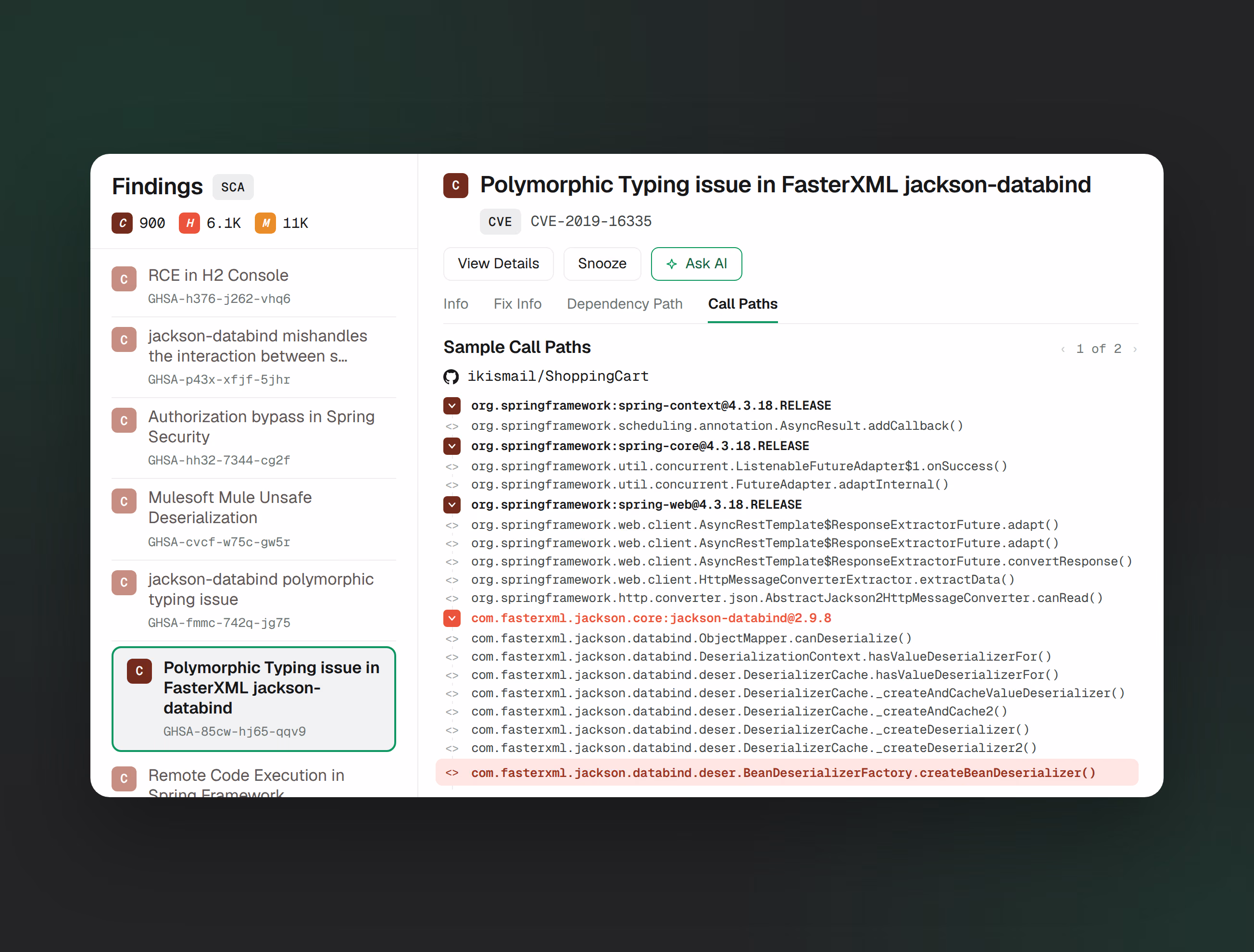Click code icon next to DeserializationContext.hasValueDeserializerFor()
This screenshot has width=1254, height=952.
452,657
